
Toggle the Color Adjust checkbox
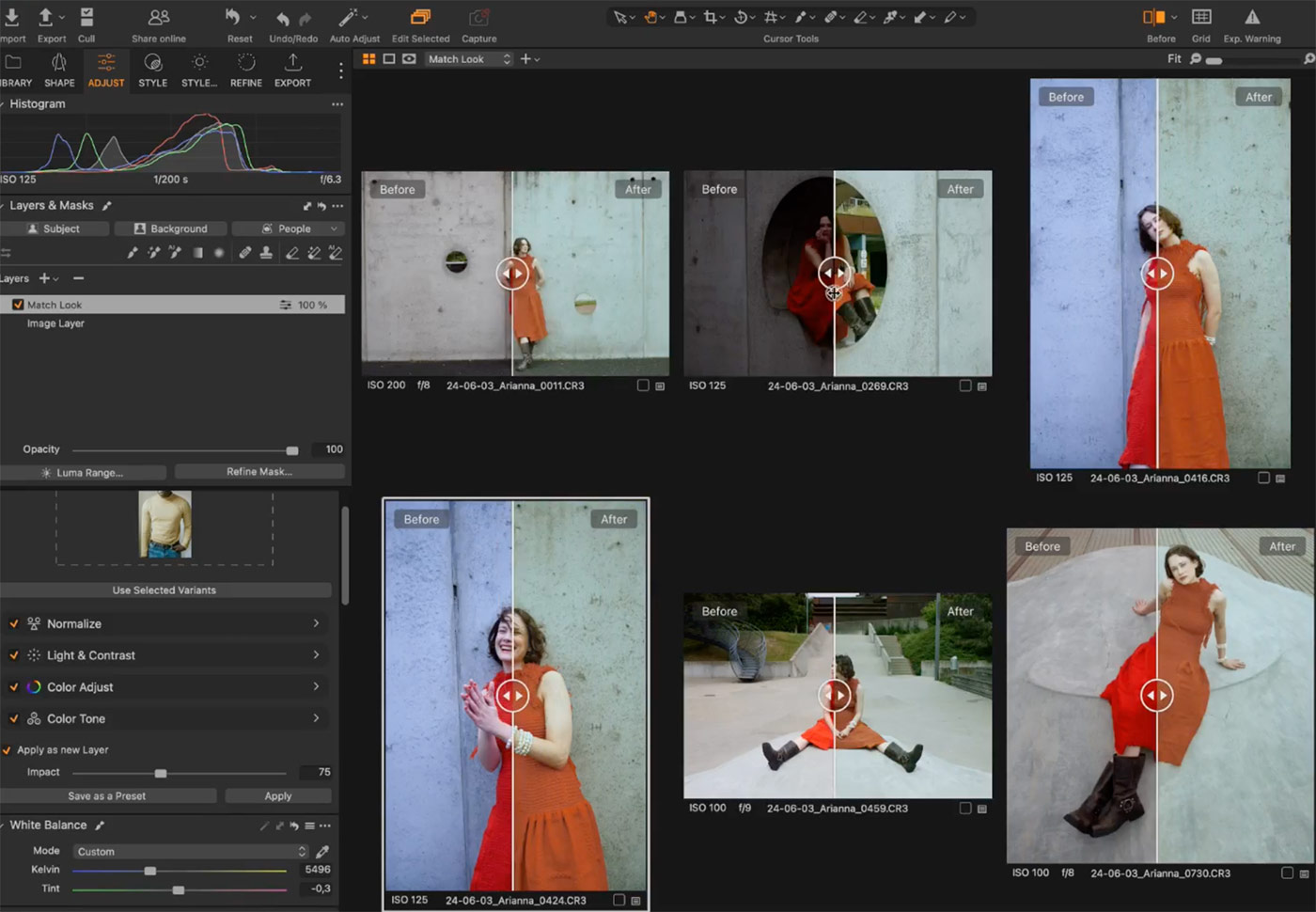pyautogui.click(x=14, y=687)
